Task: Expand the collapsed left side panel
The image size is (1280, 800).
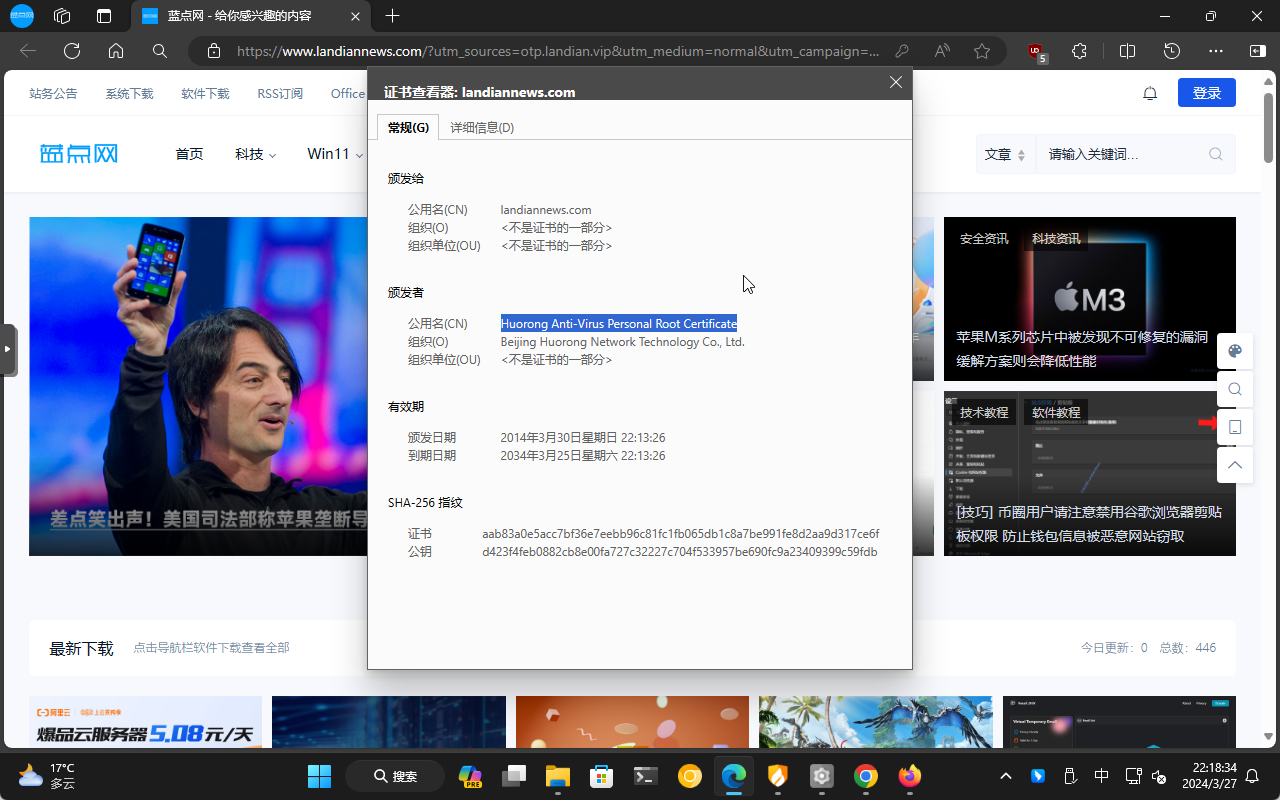Action: (x=8, y=350)
